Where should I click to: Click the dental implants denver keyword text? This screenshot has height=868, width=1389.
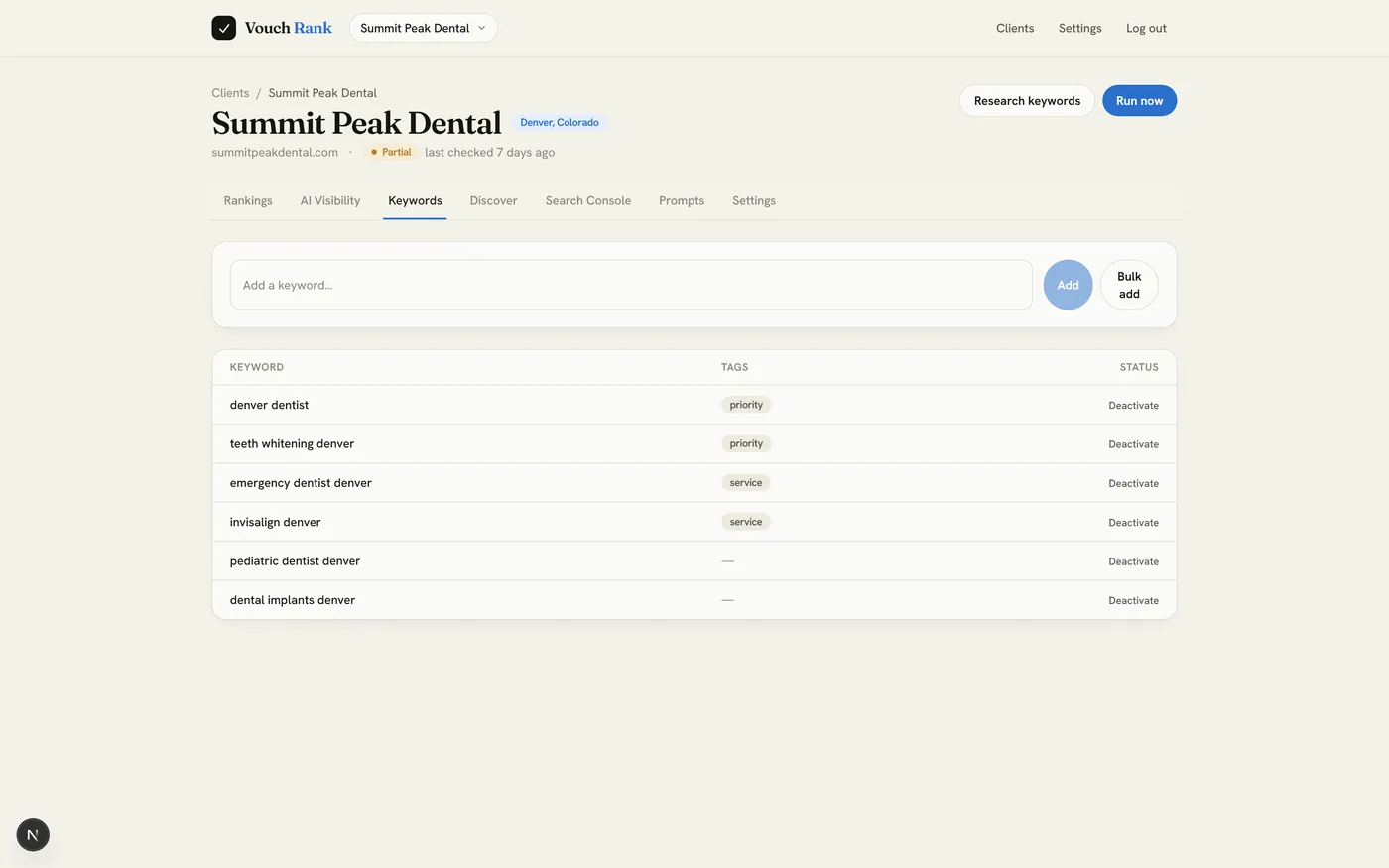(x=293, y=600)
